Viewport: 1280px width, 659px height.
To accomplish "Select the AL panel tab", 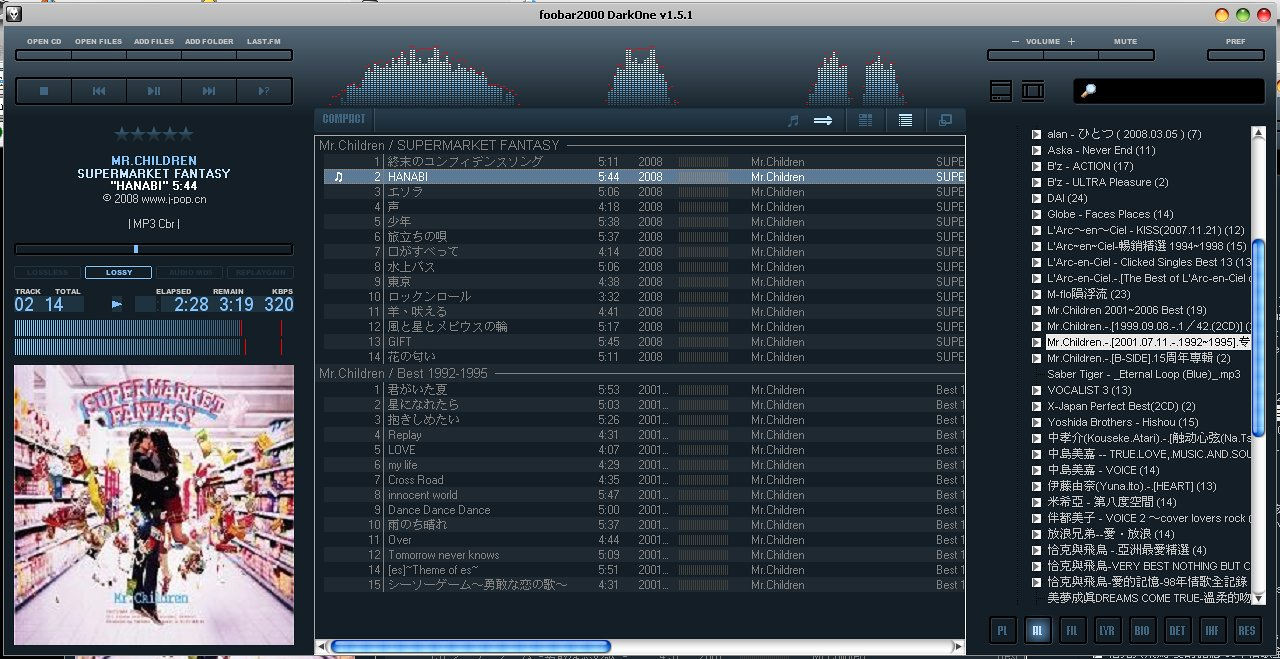I will pyautogui.click(x=1038, y=631).
